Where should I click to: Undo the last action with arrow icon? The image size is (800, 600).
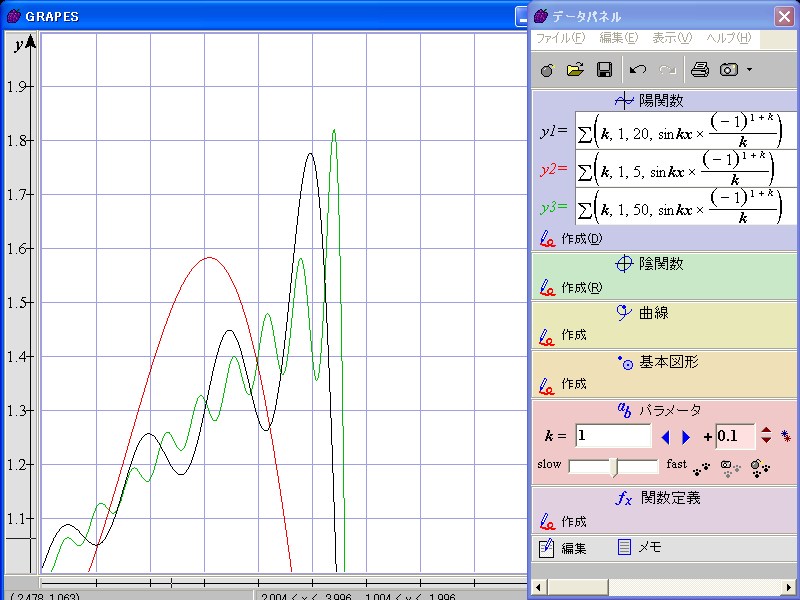coord(638,70)
